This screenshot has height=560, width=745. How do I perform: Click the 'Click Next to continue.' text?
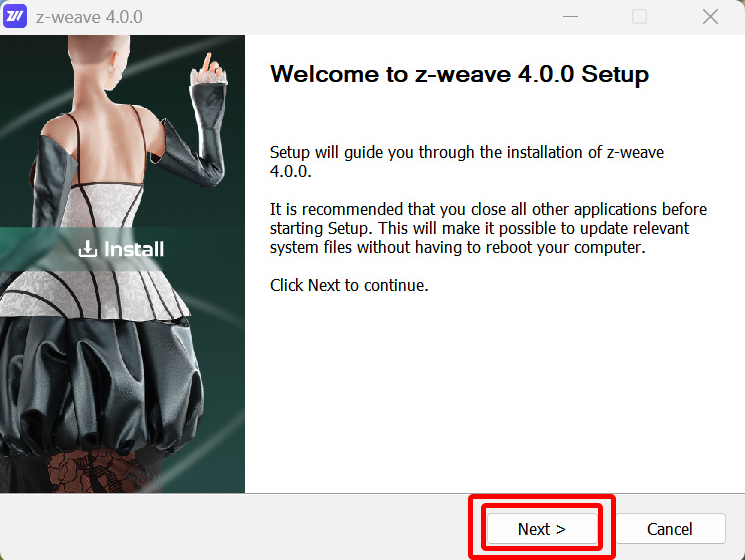[349, 285]
